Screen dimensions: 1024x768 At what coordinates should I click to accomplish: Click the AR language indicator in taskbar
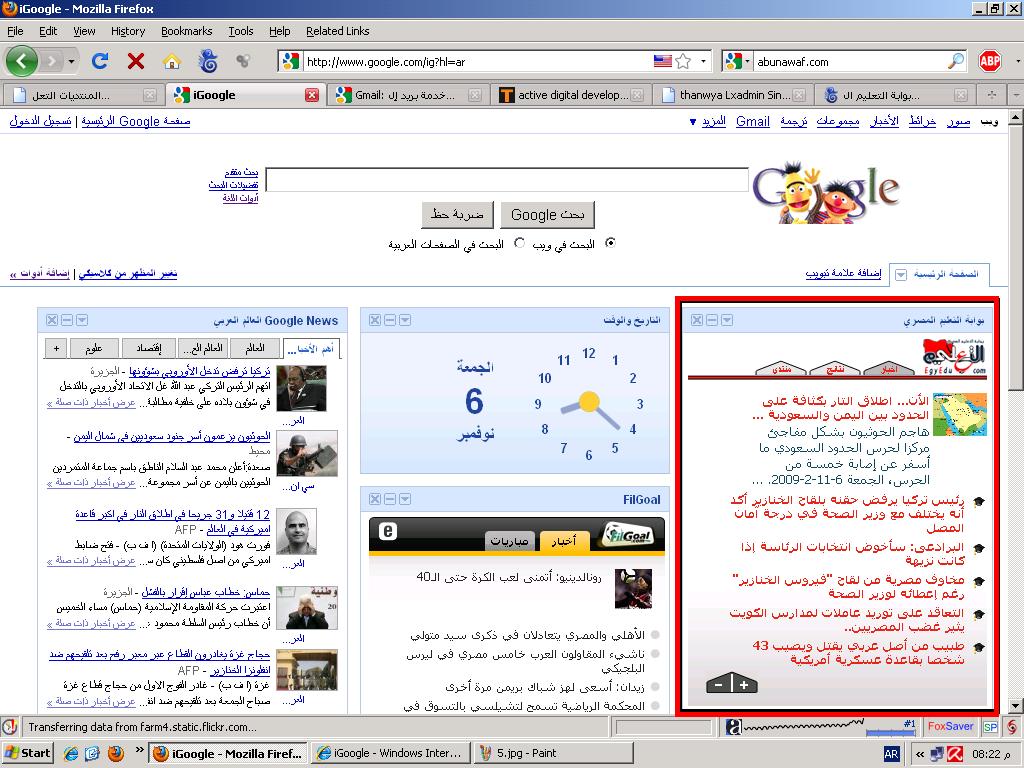point(891,754)
